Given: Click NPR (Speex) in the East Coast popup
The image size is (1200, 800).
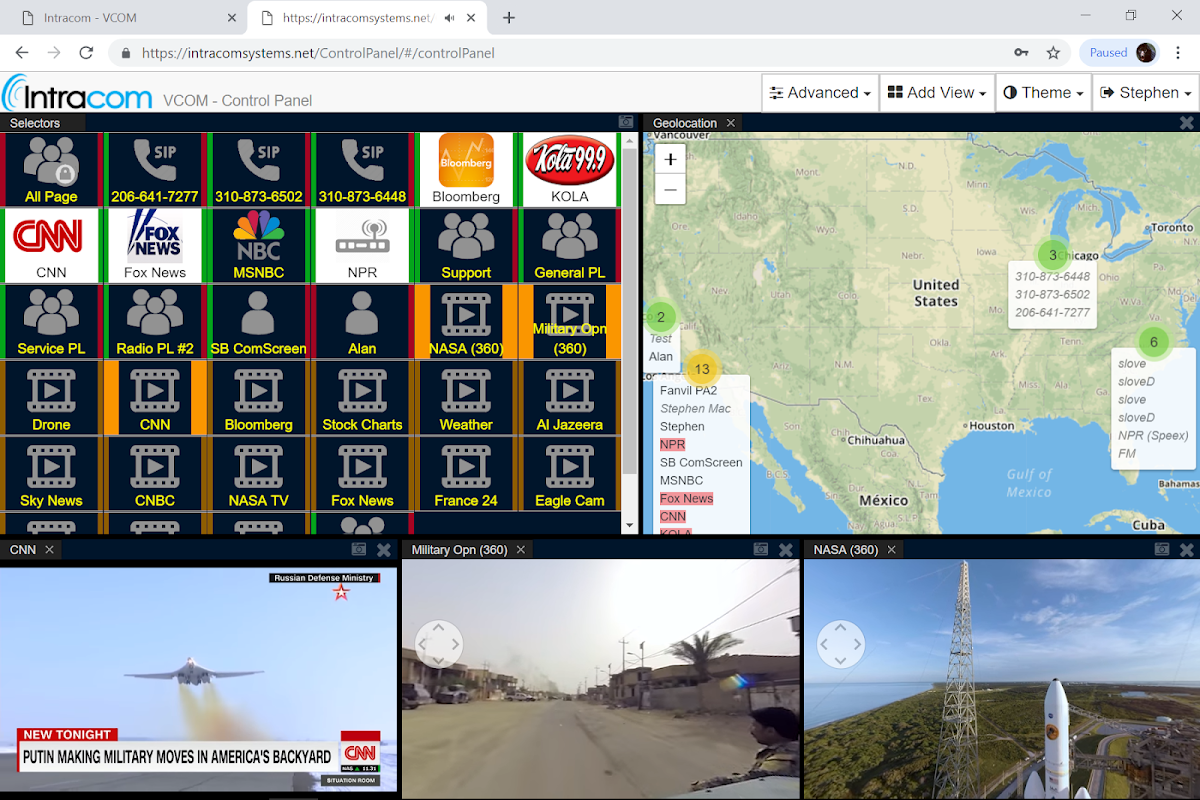Looking at the screenshot, I should click(1153, 436).
